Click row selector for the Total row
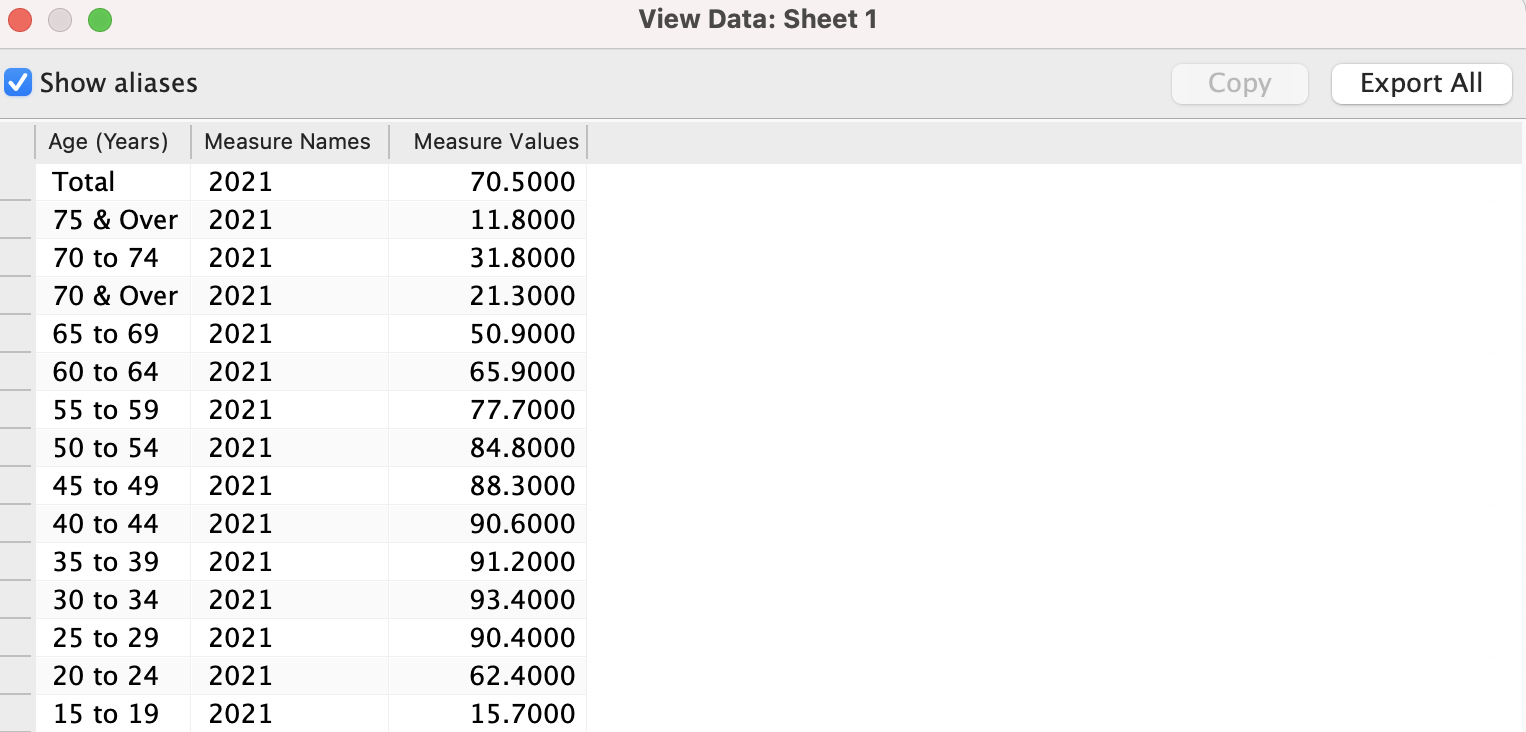The image size is (1526, 732). [x=16, y=182]
